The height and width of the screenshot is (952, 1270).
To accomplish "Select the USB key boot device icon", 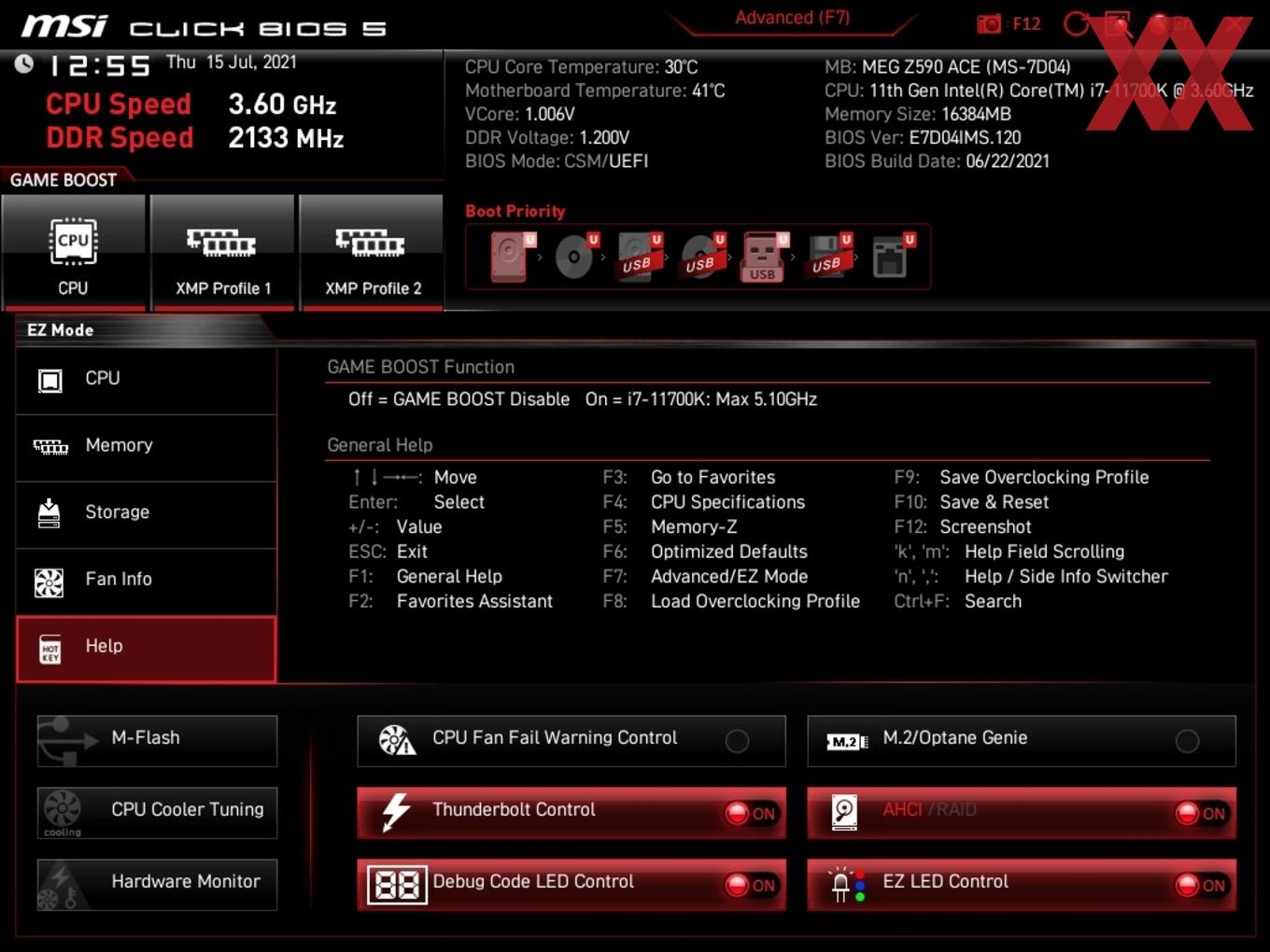I will (x=764, y=257).
